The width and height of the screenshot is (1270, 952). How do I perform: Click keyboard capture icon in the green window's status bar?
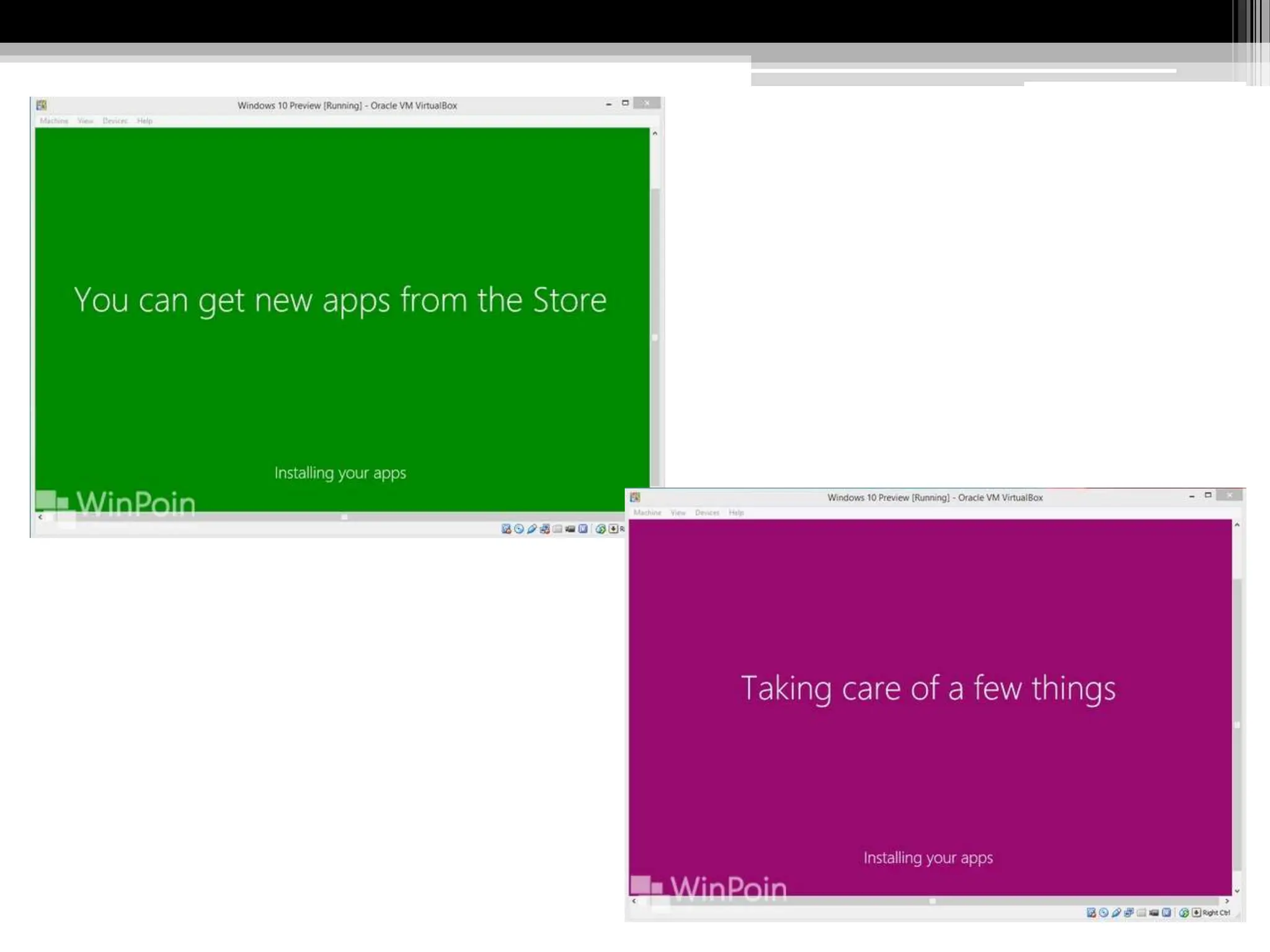click(x=613, y=529)
